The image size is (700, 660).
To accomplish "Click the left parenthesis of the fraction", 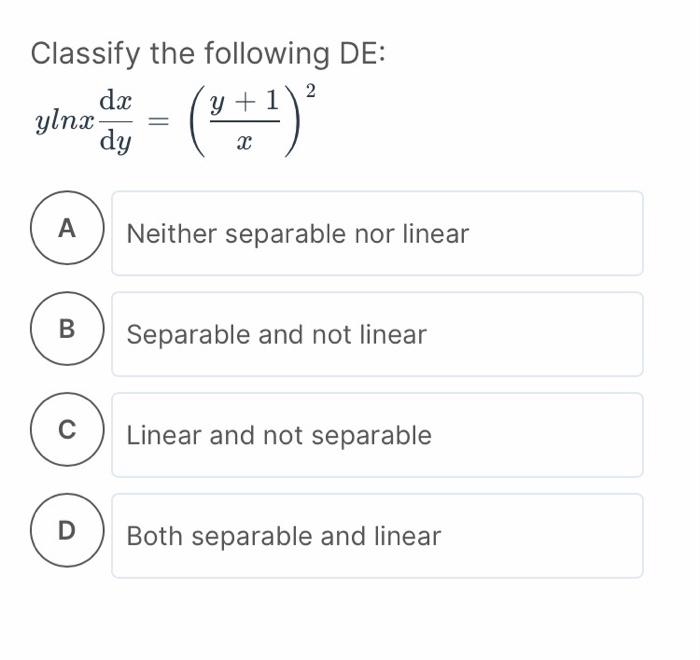I will click(198, 121).
